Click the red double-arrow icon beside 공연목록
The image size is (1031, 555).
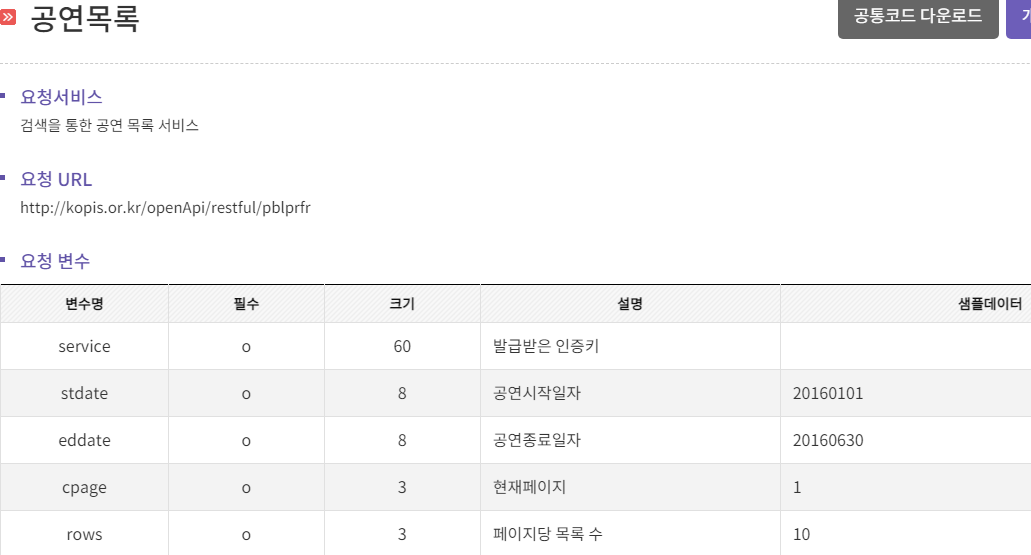click(x=7, y=16)
